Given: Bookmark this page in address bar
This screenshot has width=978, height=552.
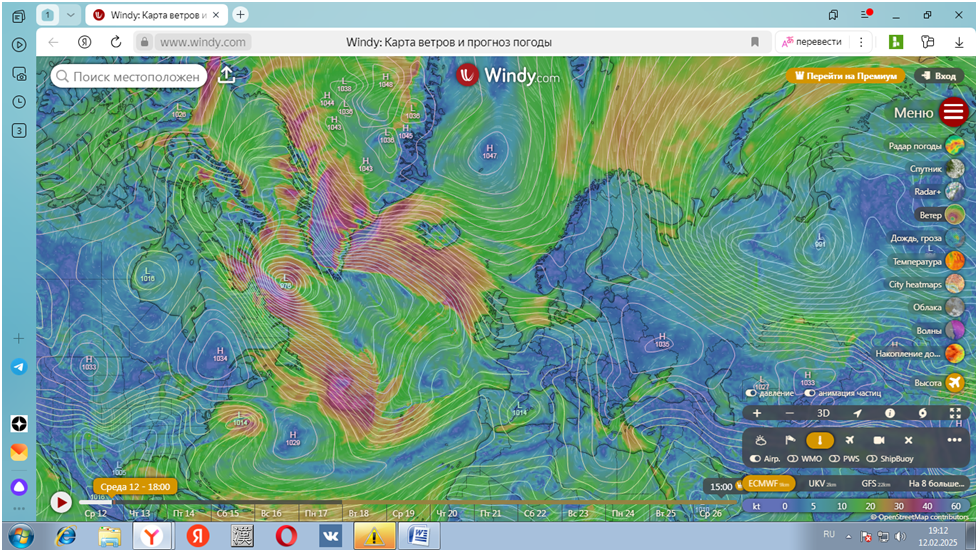Looking at the screenshot, I should [x=755, y=42].
